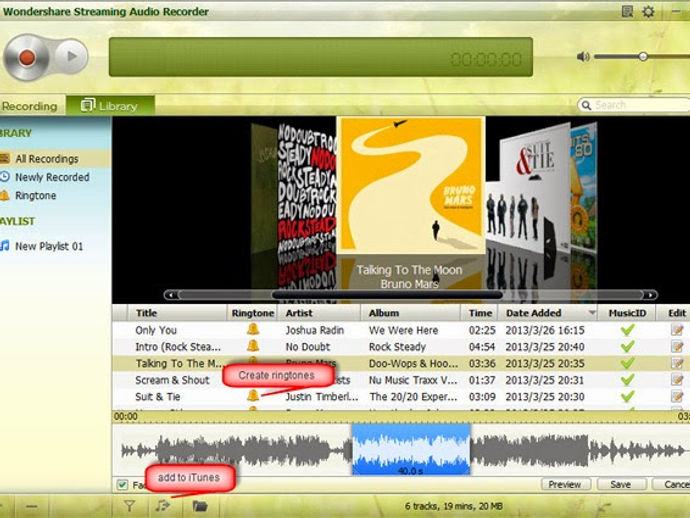The width and height of the screenshot is (690, 518).
Task: Select the Scream & Shout track title
Action: pyautogui.click(x=172, y=380)
